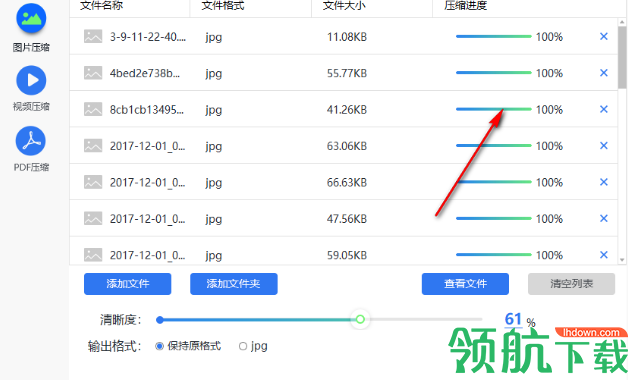Open the 视频压缩 video compression icon
This screenshot has height=380, width=628.
pyautogui.click(x=31, y=80)
